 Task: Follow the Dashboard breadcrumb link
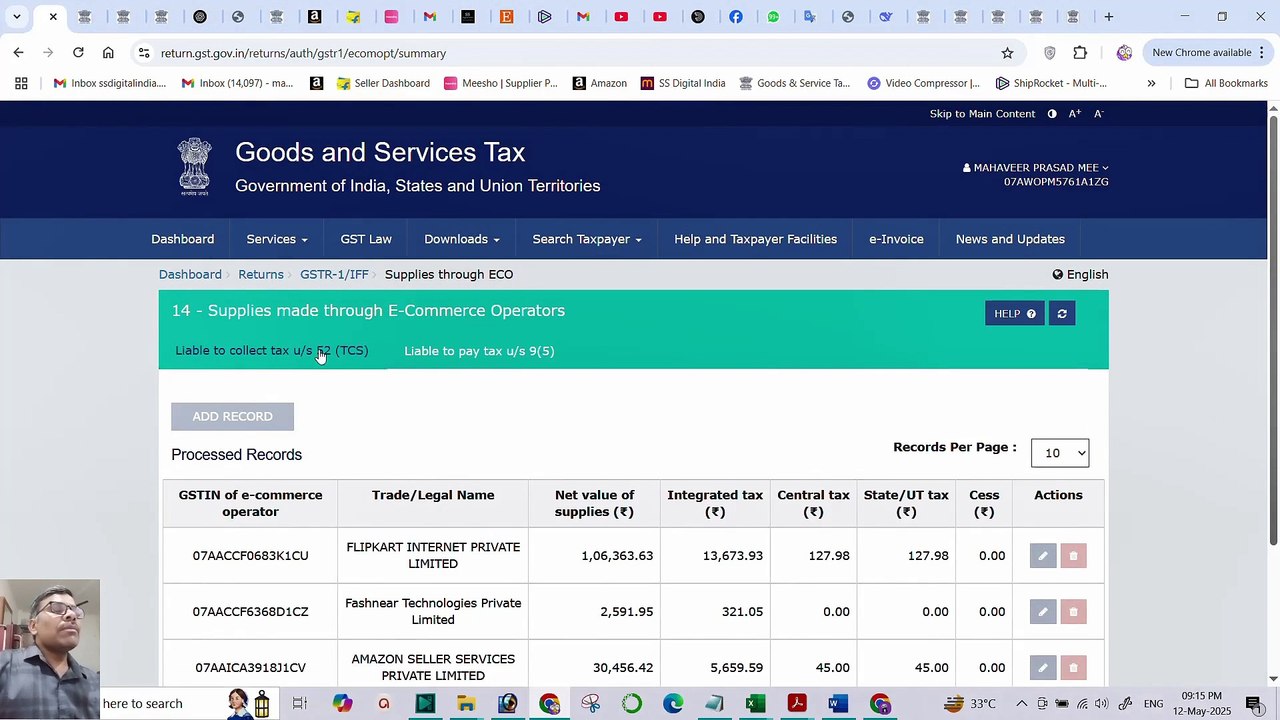tap(190, 275)
